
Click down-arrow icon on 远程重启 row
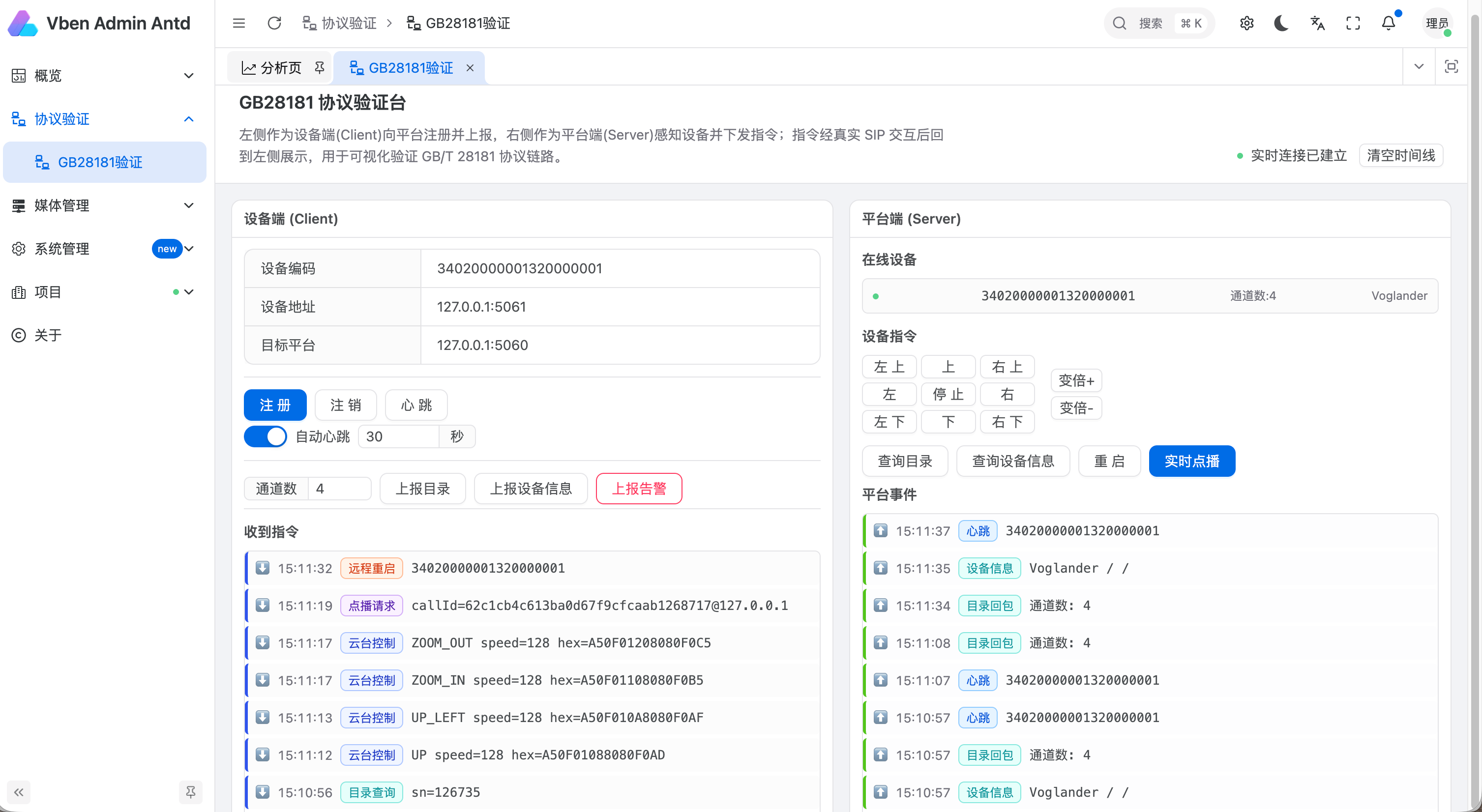coord(263,568)
